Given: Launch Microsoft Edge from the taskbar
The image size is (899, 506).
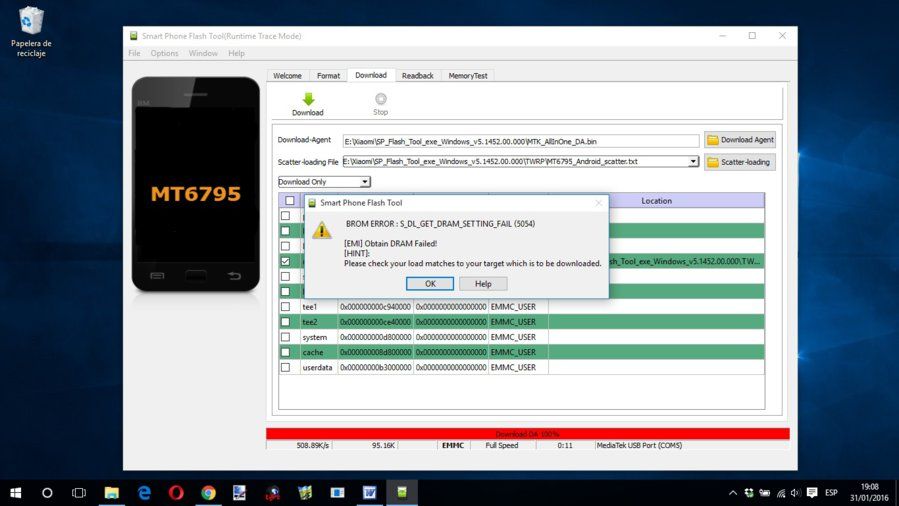Looking at the screenshot, I should (144, 492).
